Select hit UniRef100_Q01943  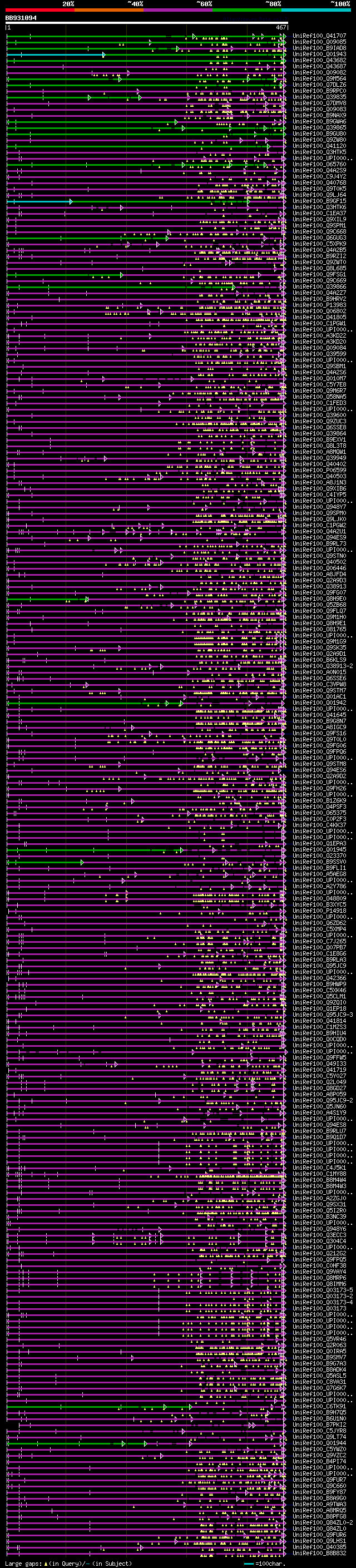(x=319, y=54)
